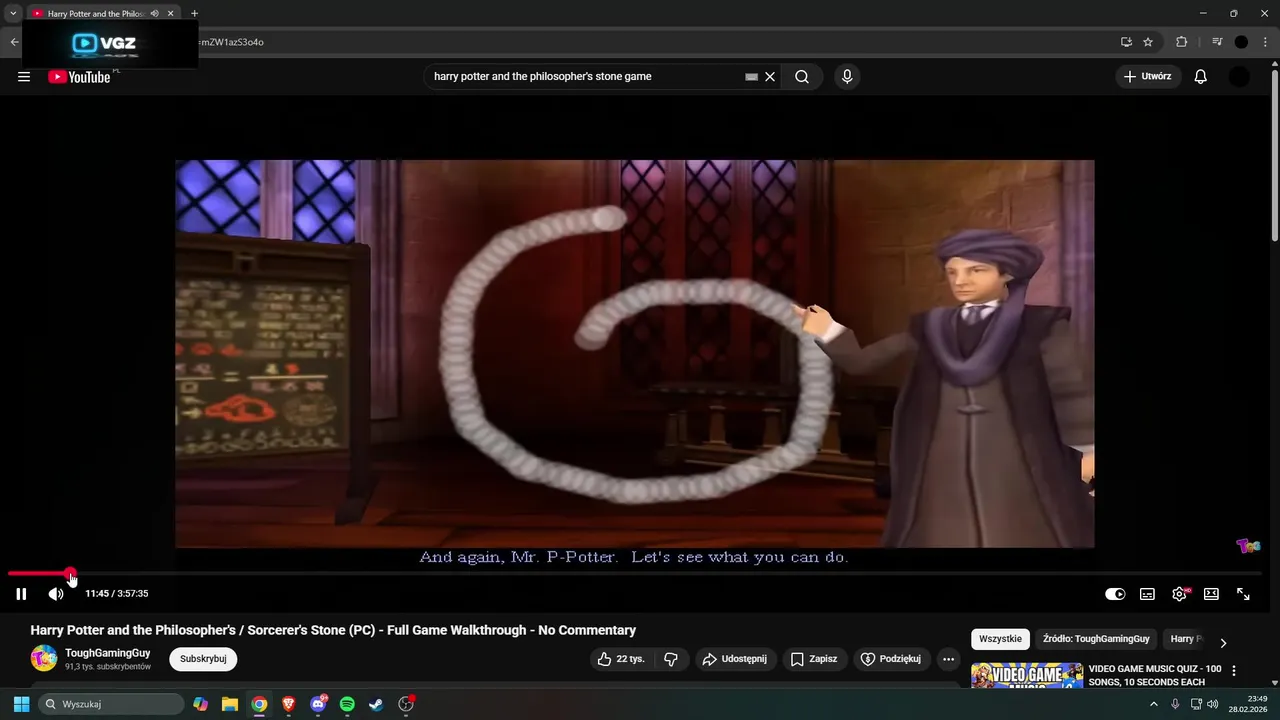Mute the tab via the tab speaker icon
The height and width of the screenshot is (720, 1280).
pos(154,14)
